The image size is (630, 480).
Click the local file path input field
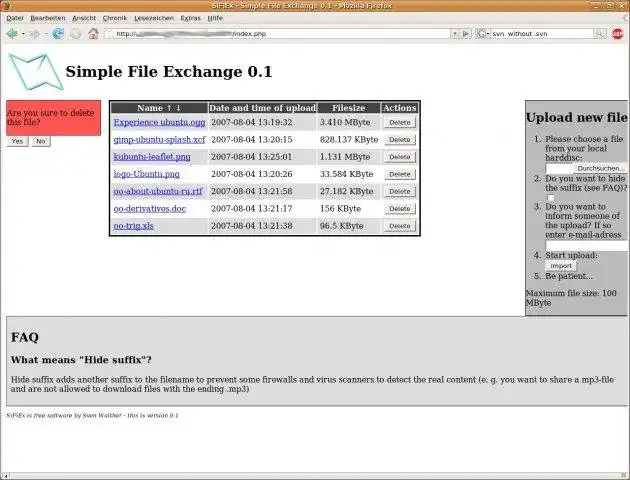pyautogui.click(x=560, y=168)
